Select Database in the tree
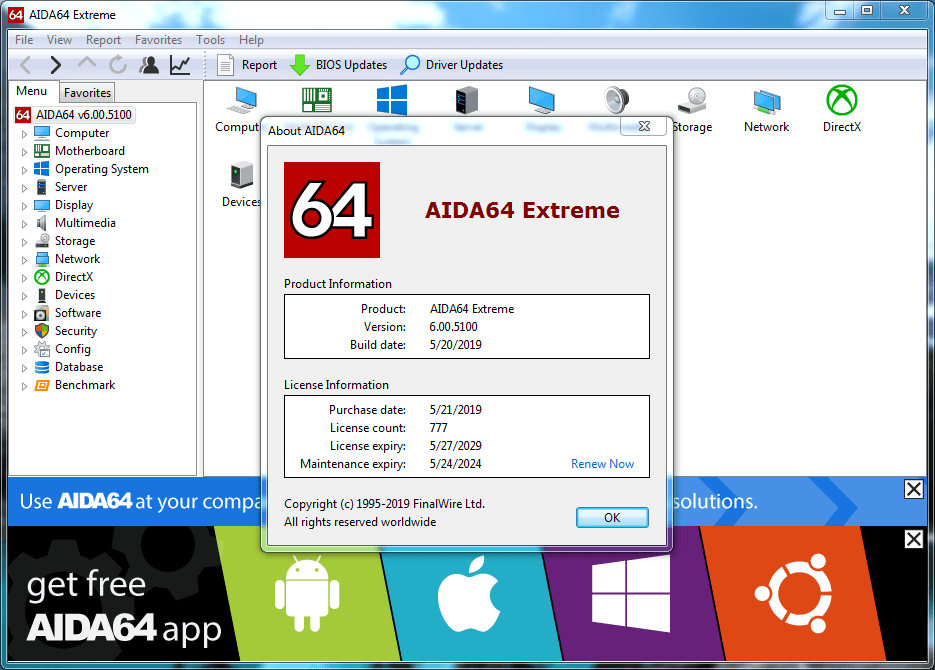Image resolution: width=935 pixels, height=670 pixels. point(79,367)
